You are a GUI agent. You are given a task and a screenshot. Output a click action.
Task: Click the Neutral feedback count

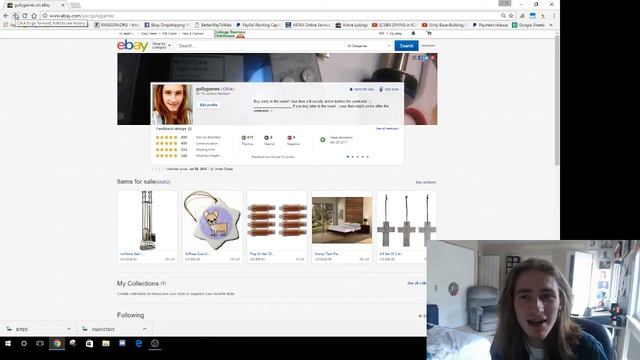click(x=268, y=138)
